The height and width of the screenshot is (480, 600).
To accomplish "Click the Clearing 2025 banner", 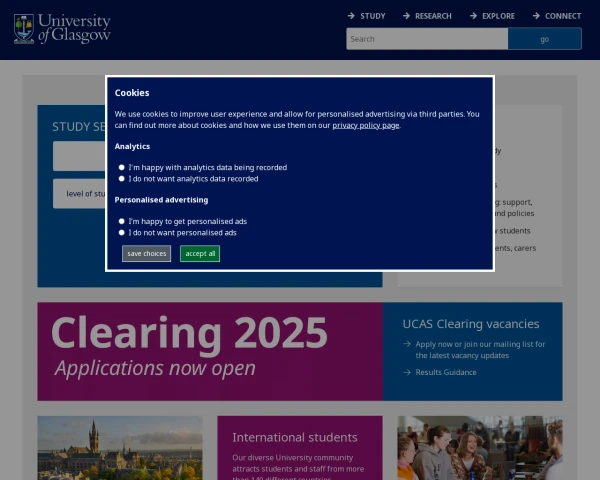I will point(210,351).
